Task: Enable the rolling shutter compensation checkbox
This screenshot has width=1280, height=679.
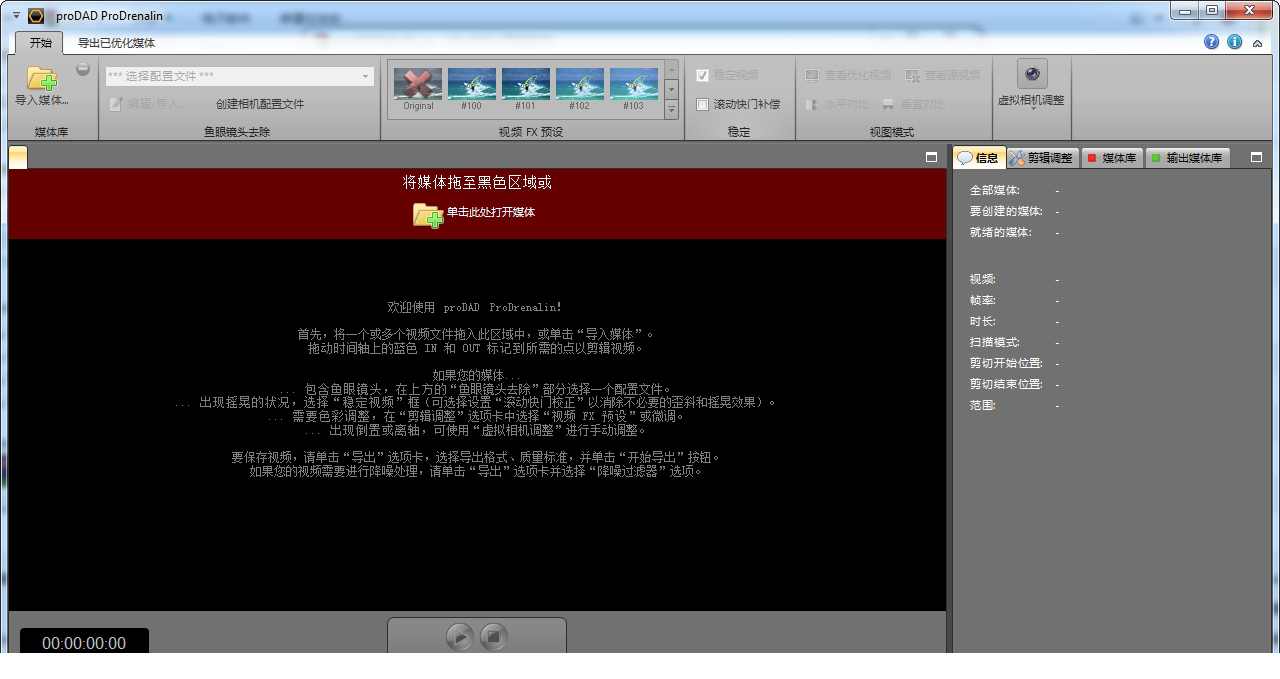Action: tap(702, 104)
